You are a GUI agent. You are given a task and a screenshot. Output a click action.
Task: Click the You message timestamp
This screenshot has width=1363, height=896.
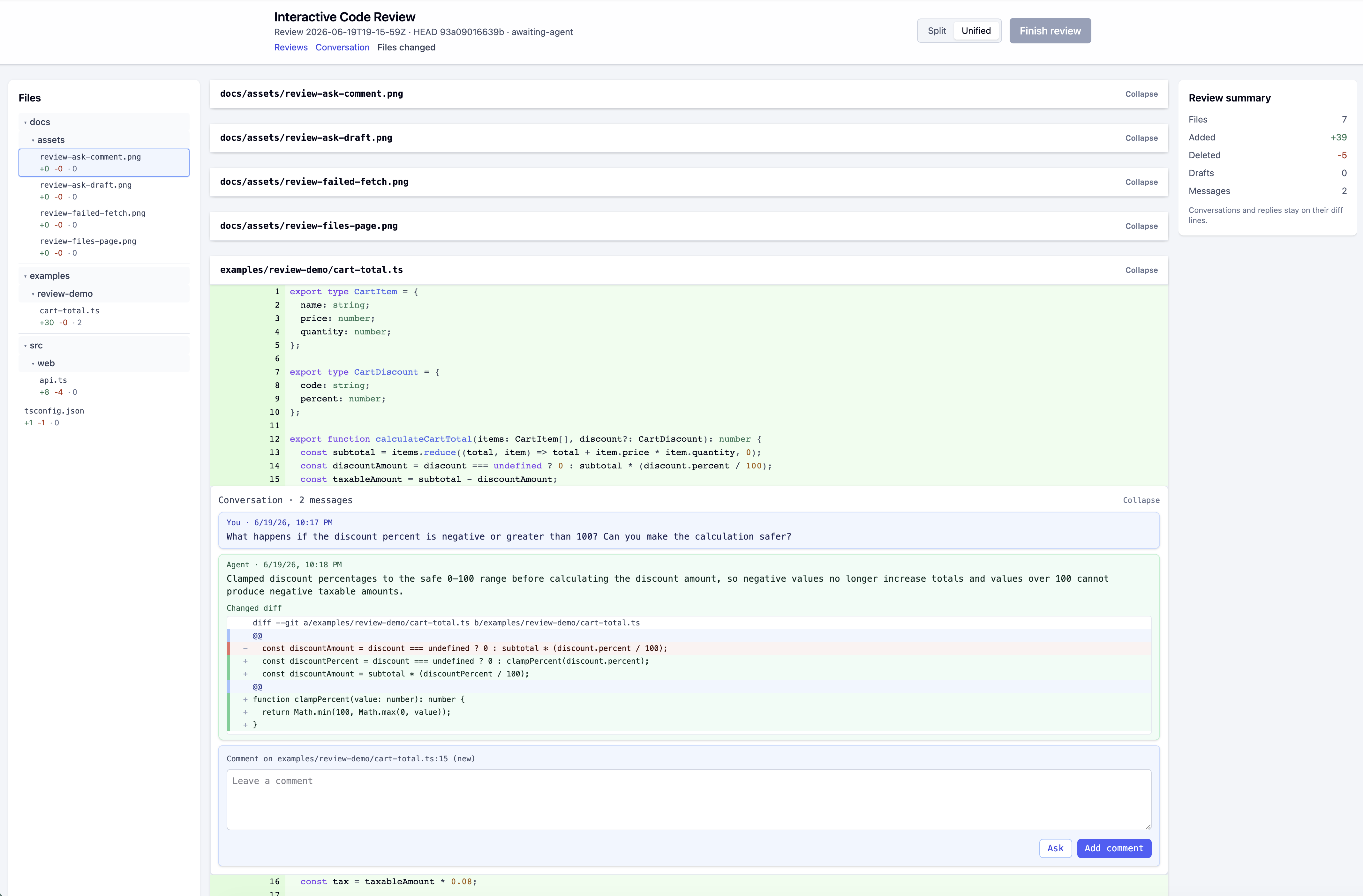point(293,523)
